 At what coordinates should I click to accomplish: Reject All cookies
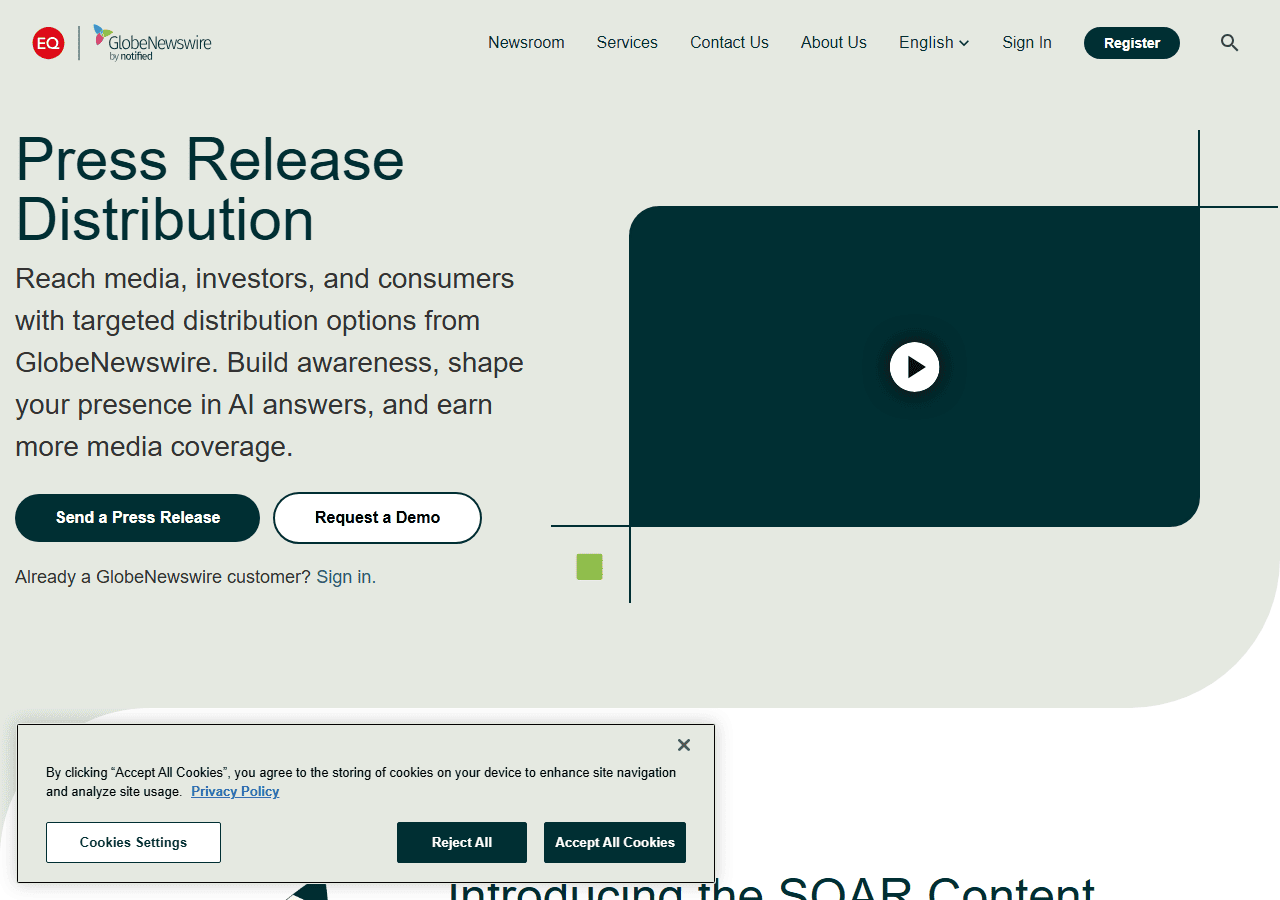tap(462, 842)
